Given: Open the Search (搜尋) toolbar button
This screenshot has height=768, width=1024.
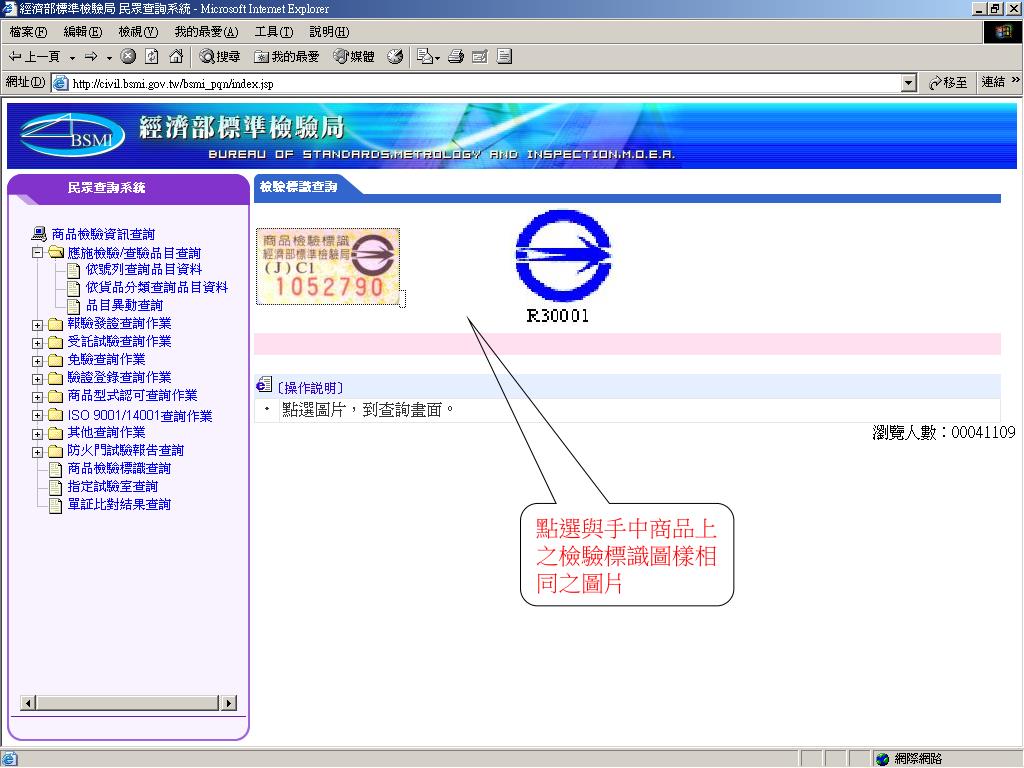Looking at the screenshot, I should [219, 57].
